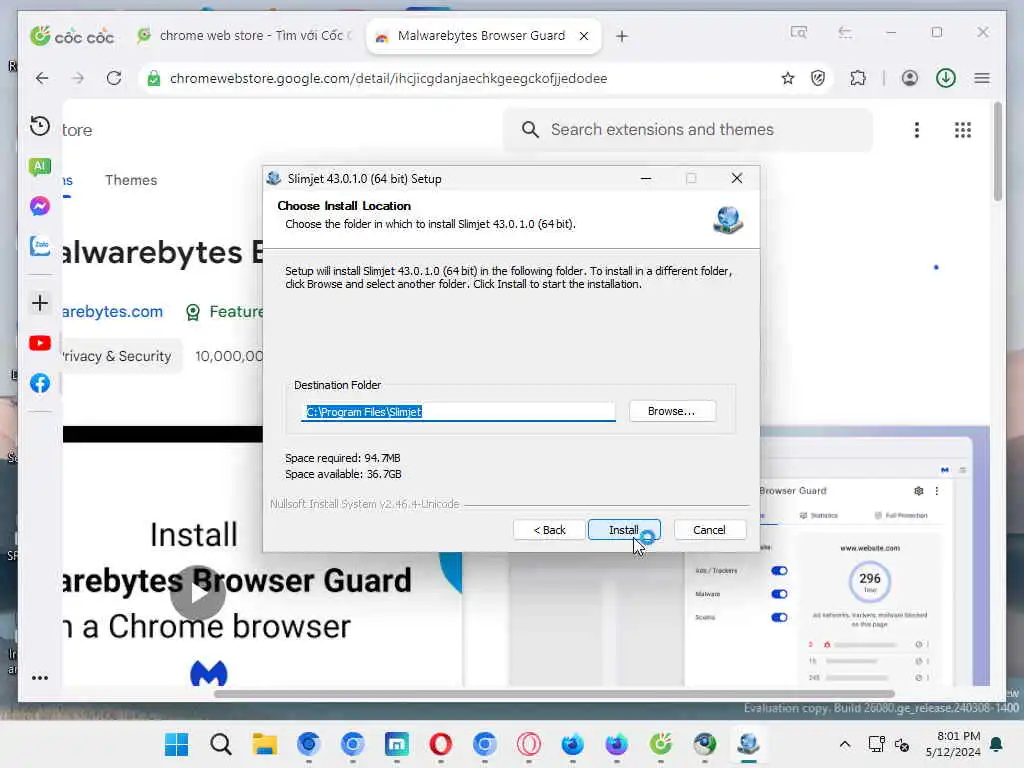Viewport: 1024px width, 768px height.
Task: Add a sidebar shortcut with plus icon
Action: point(40,303)
